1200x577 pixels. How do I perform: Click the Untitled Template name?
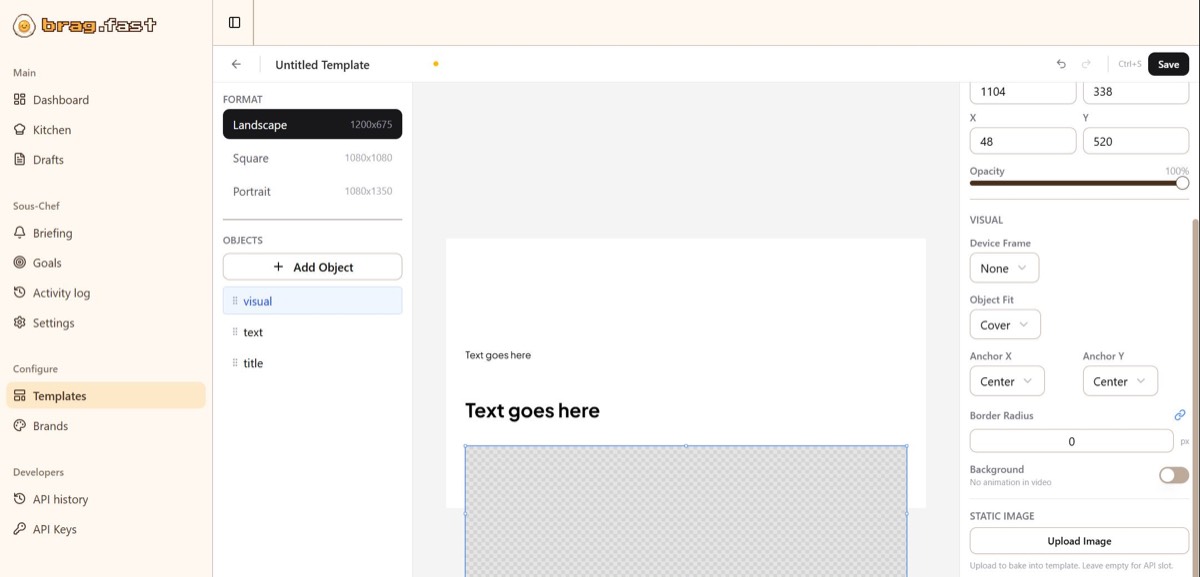click(x=322, y=64)
